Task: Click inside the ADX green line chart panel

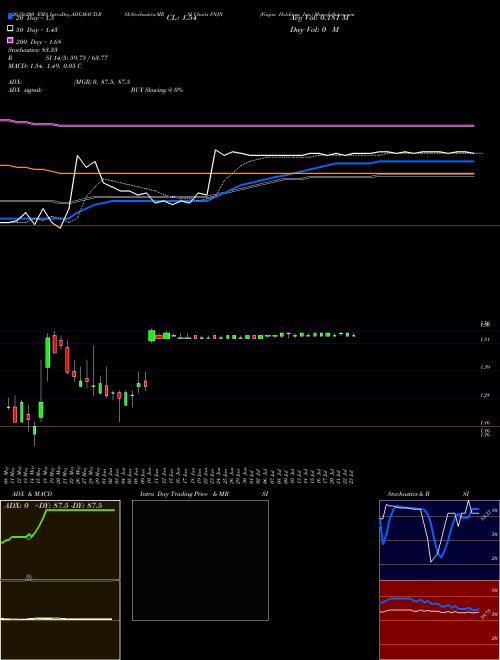Action: (60, 540)
